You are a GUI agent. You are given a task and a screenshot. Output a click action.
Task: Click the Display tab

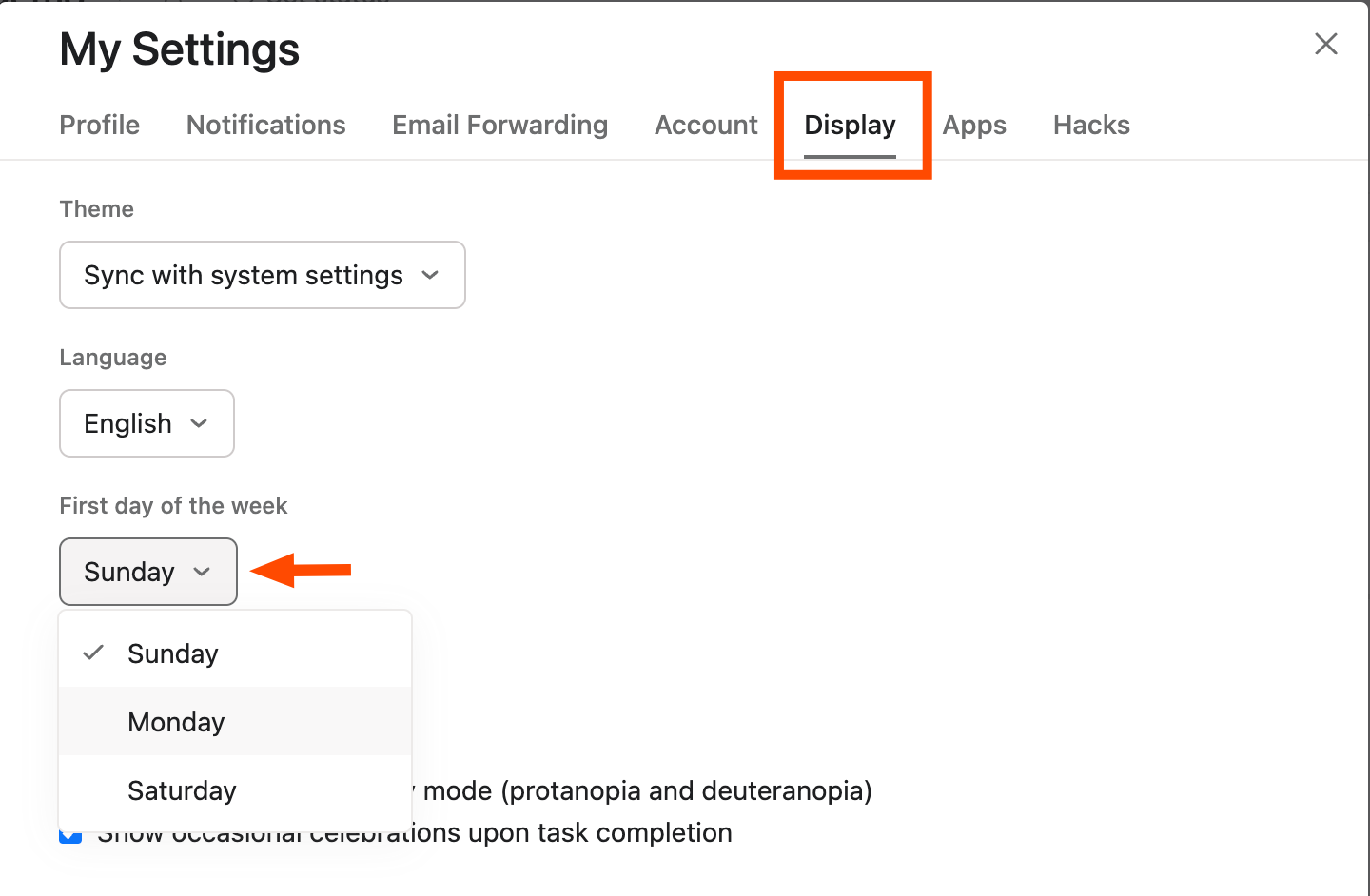(x=850, y=125)
